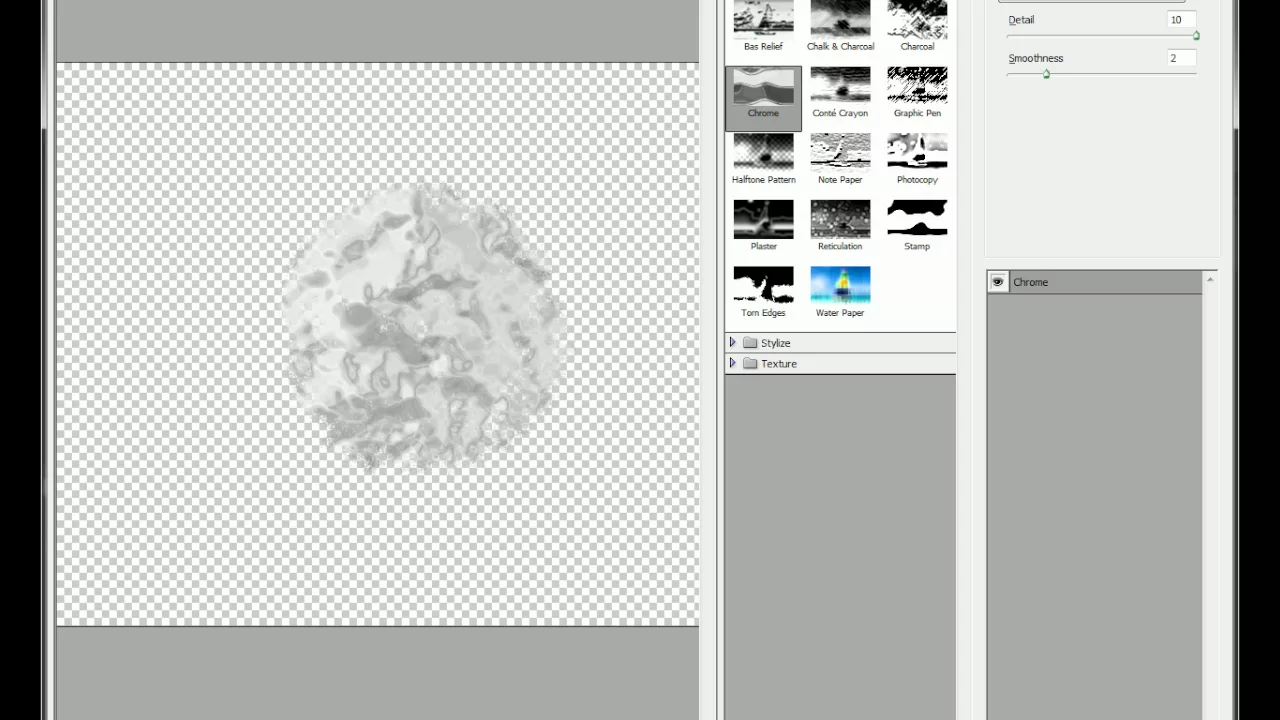Click the Smoothness value field
The image size is (1280, 720).
(1181, 58)
